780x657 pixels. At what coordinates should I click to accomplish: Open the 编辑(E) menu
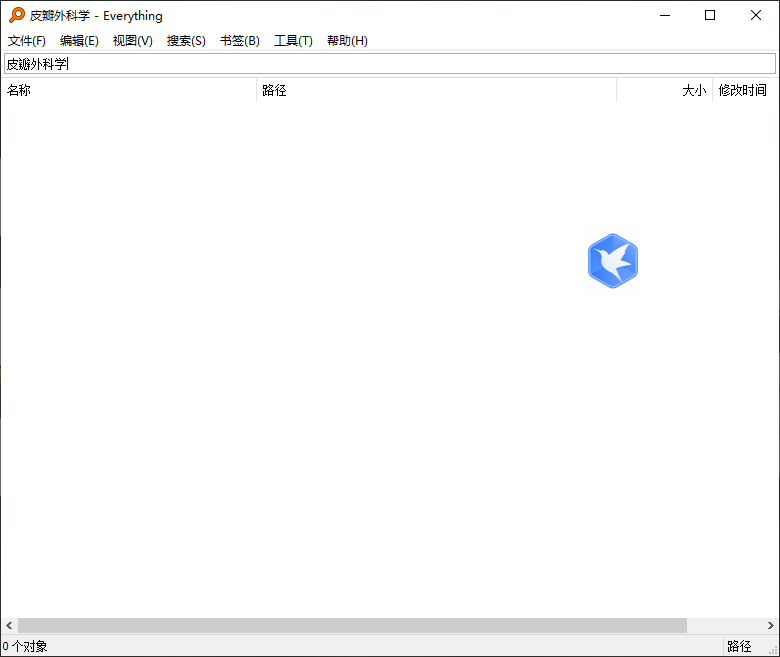[79, 41]
